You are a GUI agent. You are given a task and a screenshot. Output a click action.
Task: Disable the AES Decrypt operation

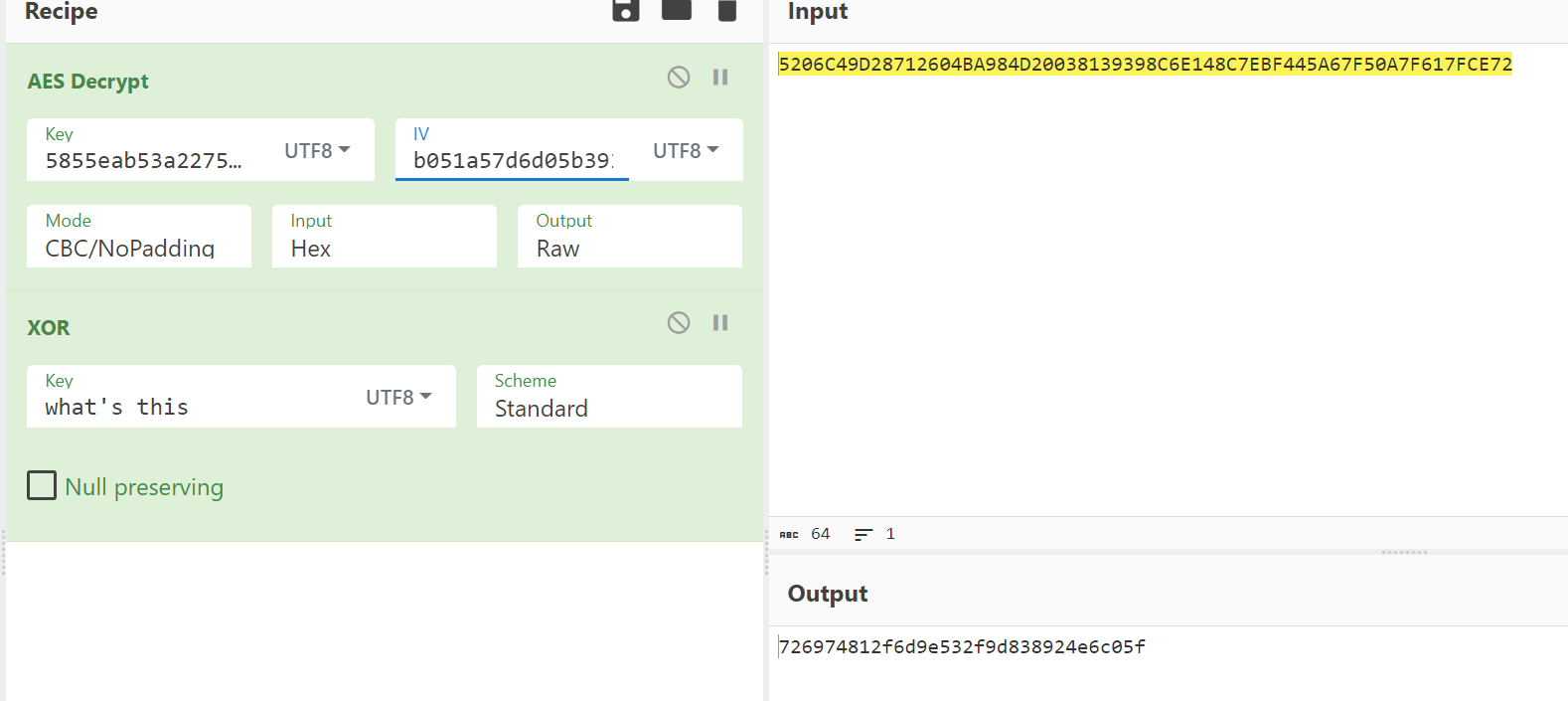[679, 78]
